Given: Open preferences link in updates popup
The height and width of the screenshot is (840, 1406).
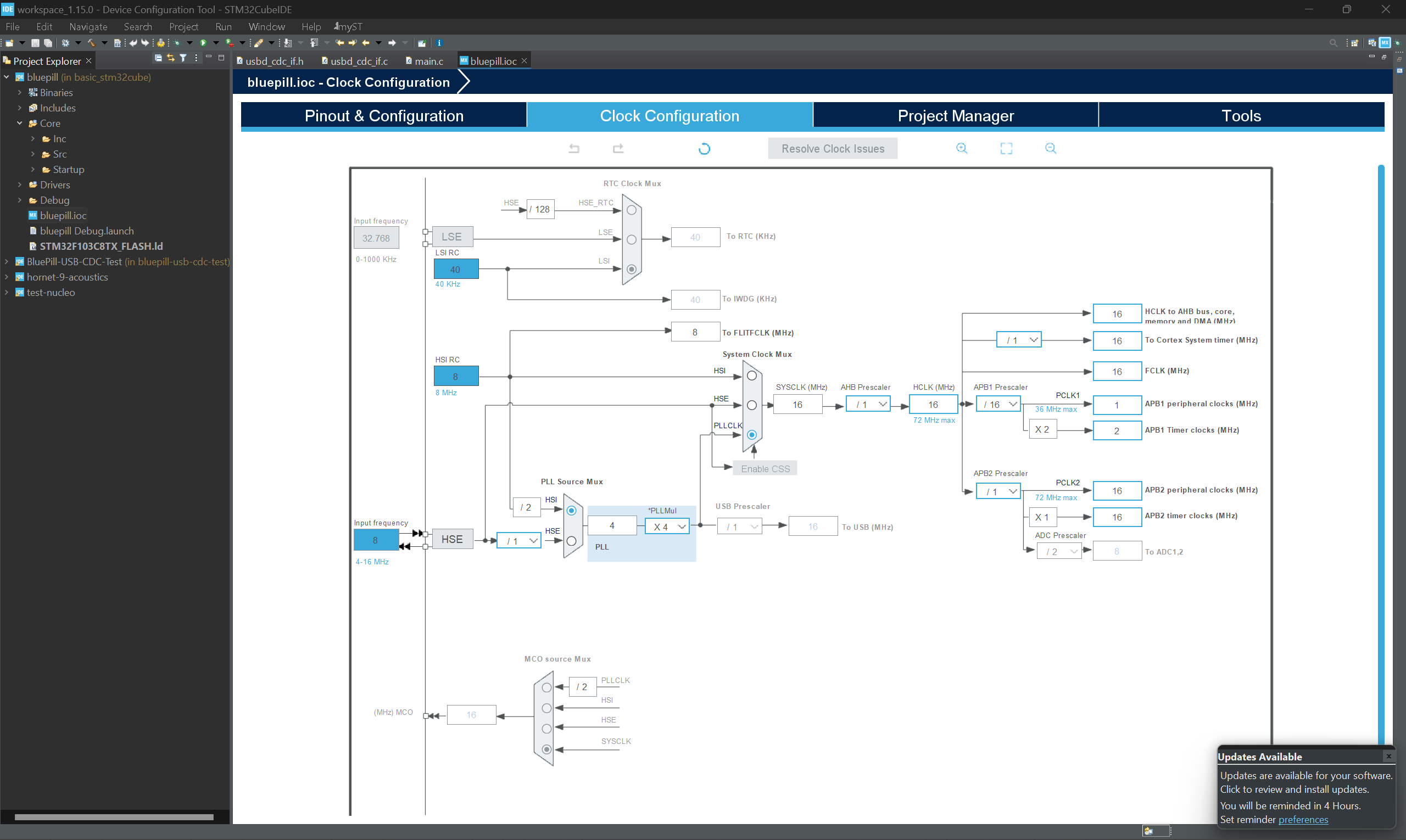Looking at the screenshot, I should tap(1303, 819).
